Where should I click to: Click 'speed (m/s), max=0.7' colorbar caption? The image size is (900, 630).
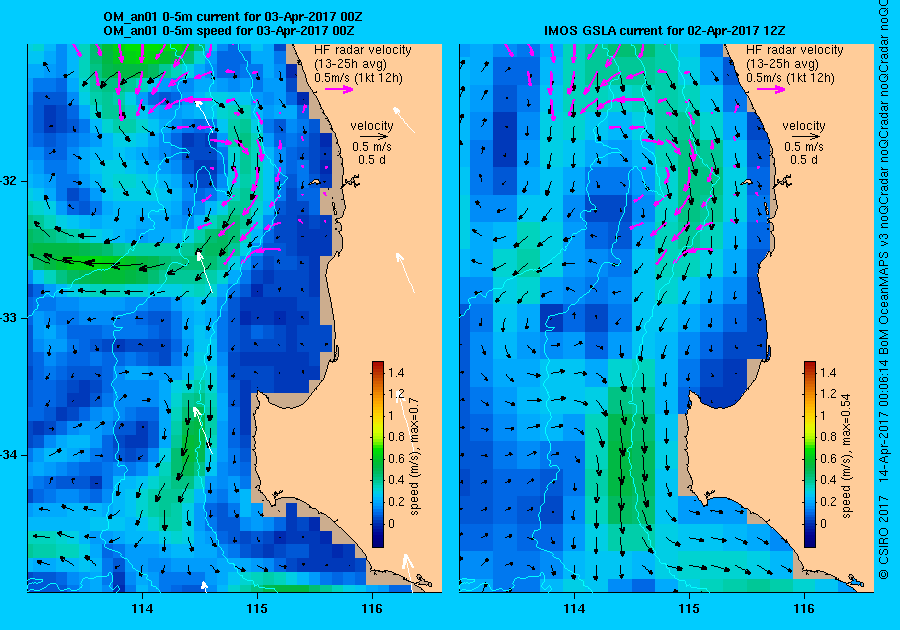coord(414,457)
